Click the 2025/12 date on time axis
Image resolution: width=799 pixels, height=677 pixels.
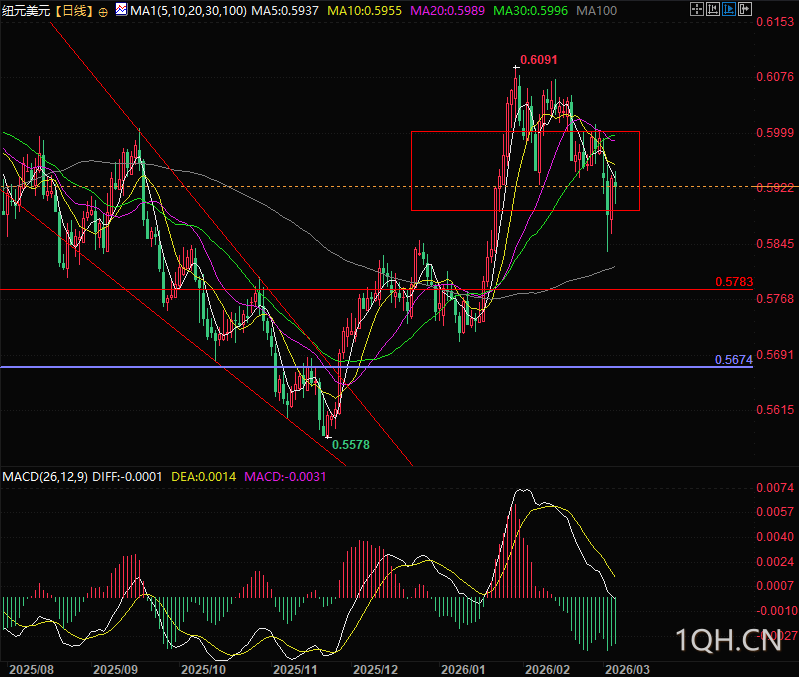pos(376,667)
